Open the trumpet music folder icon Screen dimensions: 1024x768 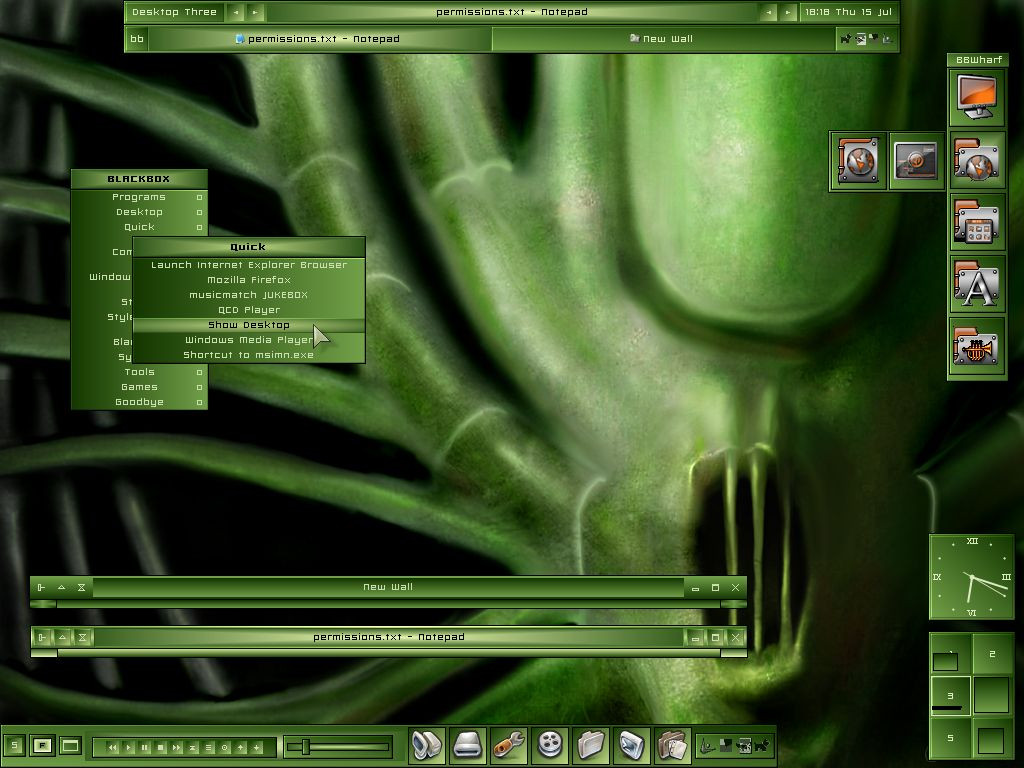coord(976,348)
